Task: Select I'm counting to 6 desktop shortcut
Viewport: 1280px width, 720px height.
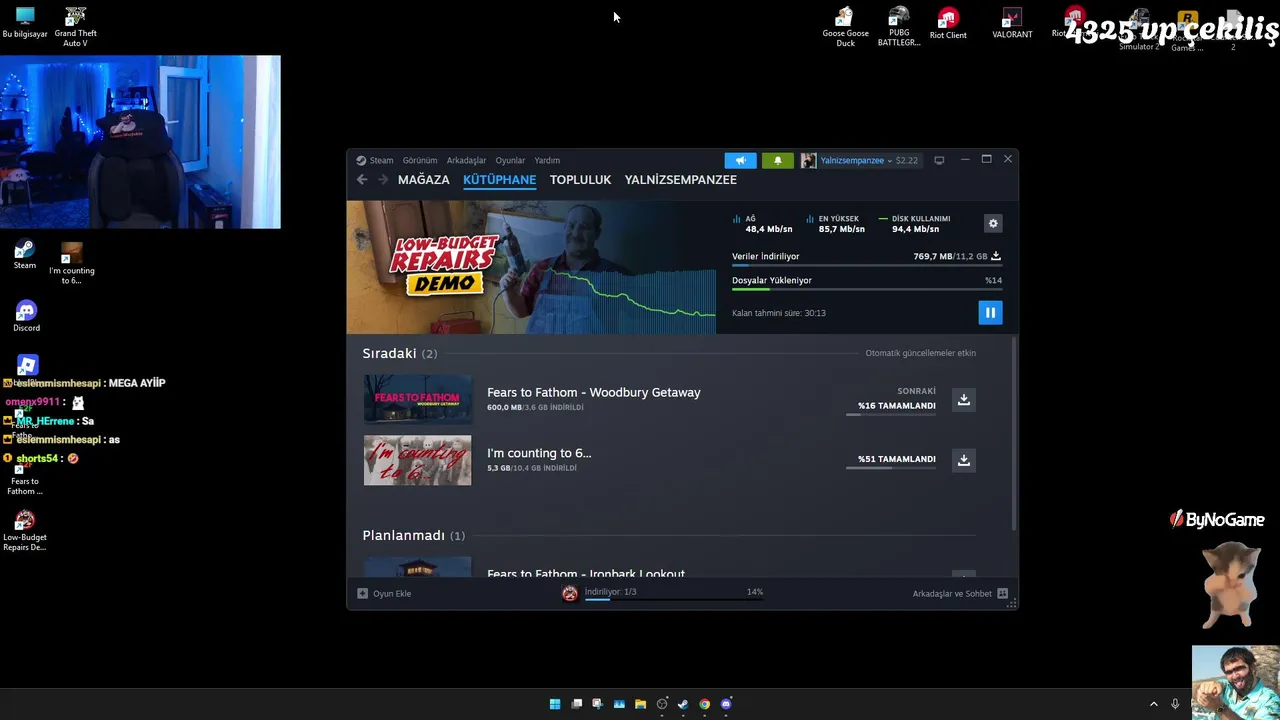Action: click(x=72, y=264)
